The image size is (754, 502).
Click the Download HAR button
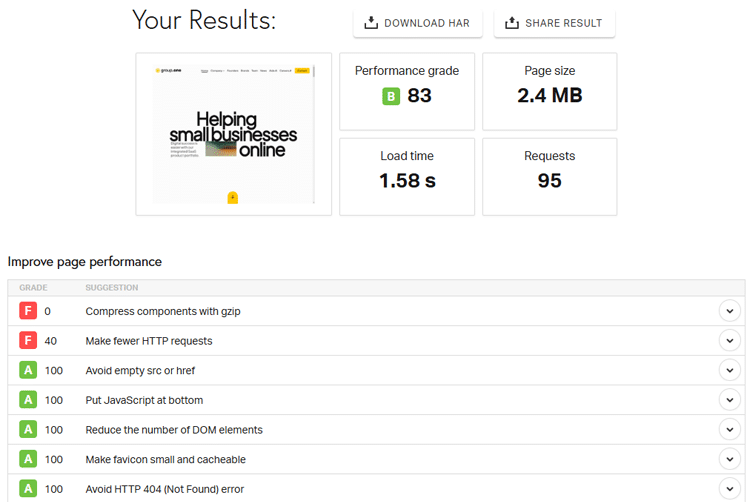417,23
